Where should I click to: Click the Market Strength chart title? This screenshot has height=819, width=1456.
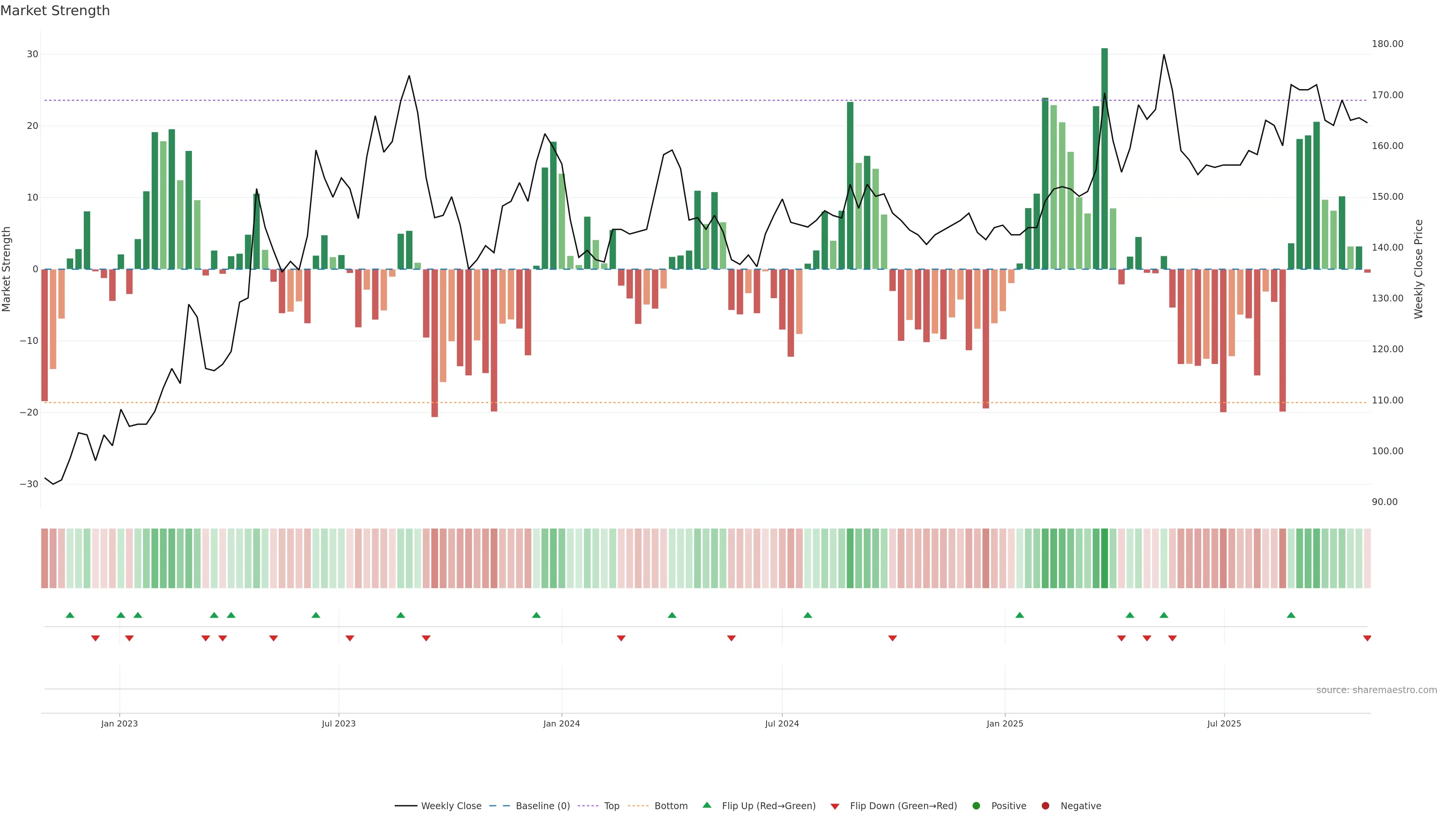point(55,11)
